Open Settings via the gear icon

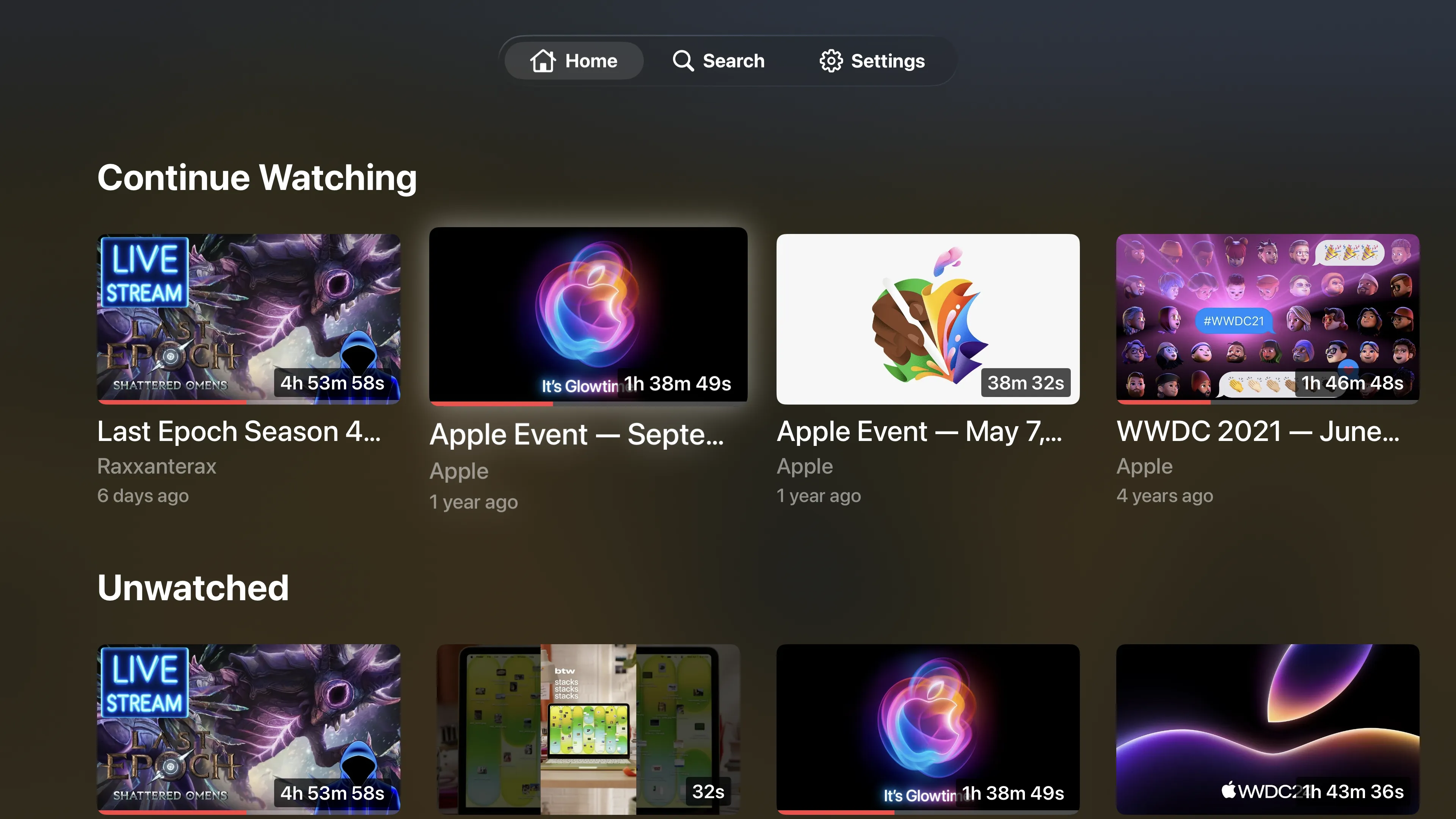(831, 61)
